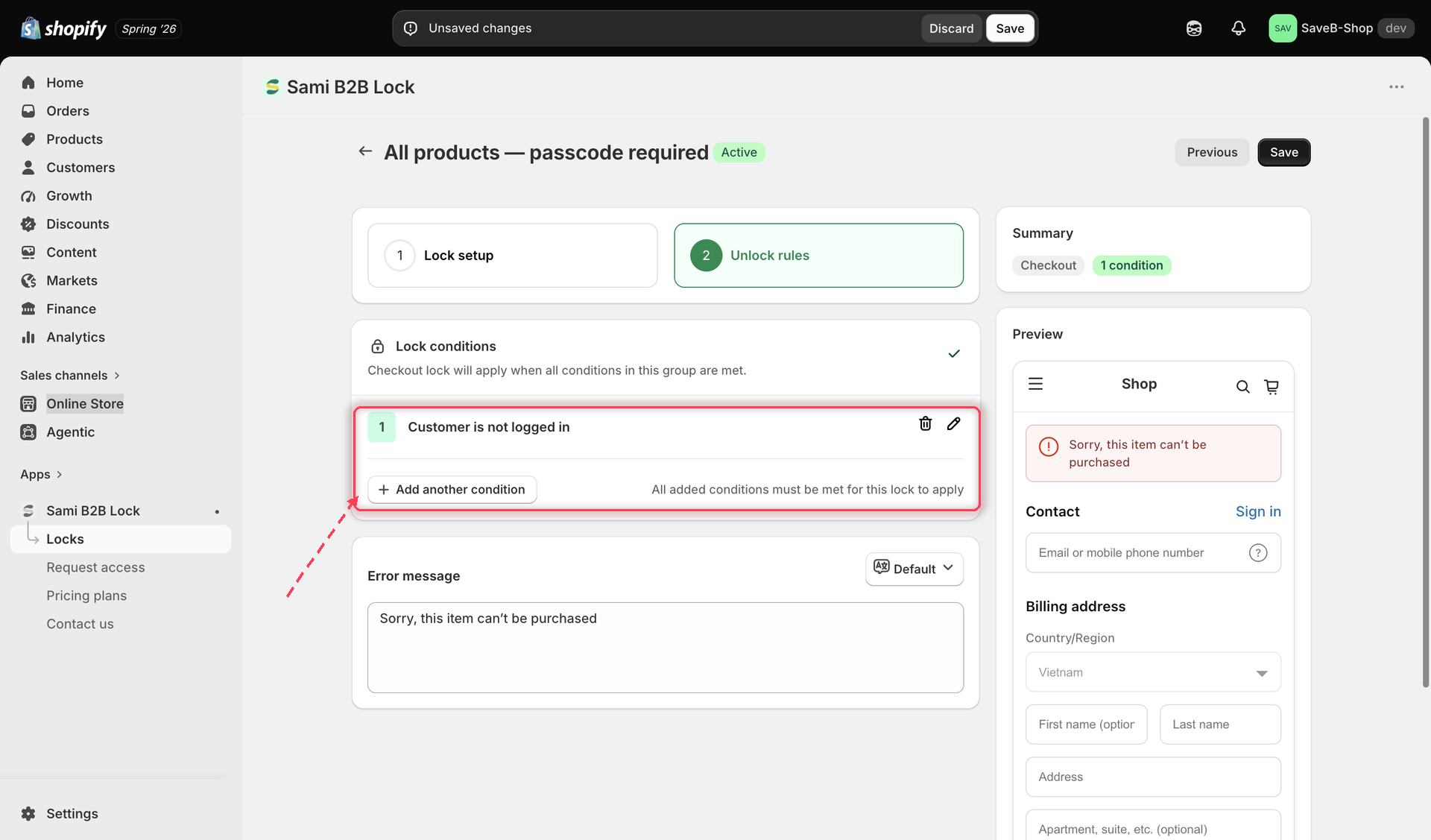Discard unsaved changes
The image size is (1431, 840).
click(x=951, y=28)
